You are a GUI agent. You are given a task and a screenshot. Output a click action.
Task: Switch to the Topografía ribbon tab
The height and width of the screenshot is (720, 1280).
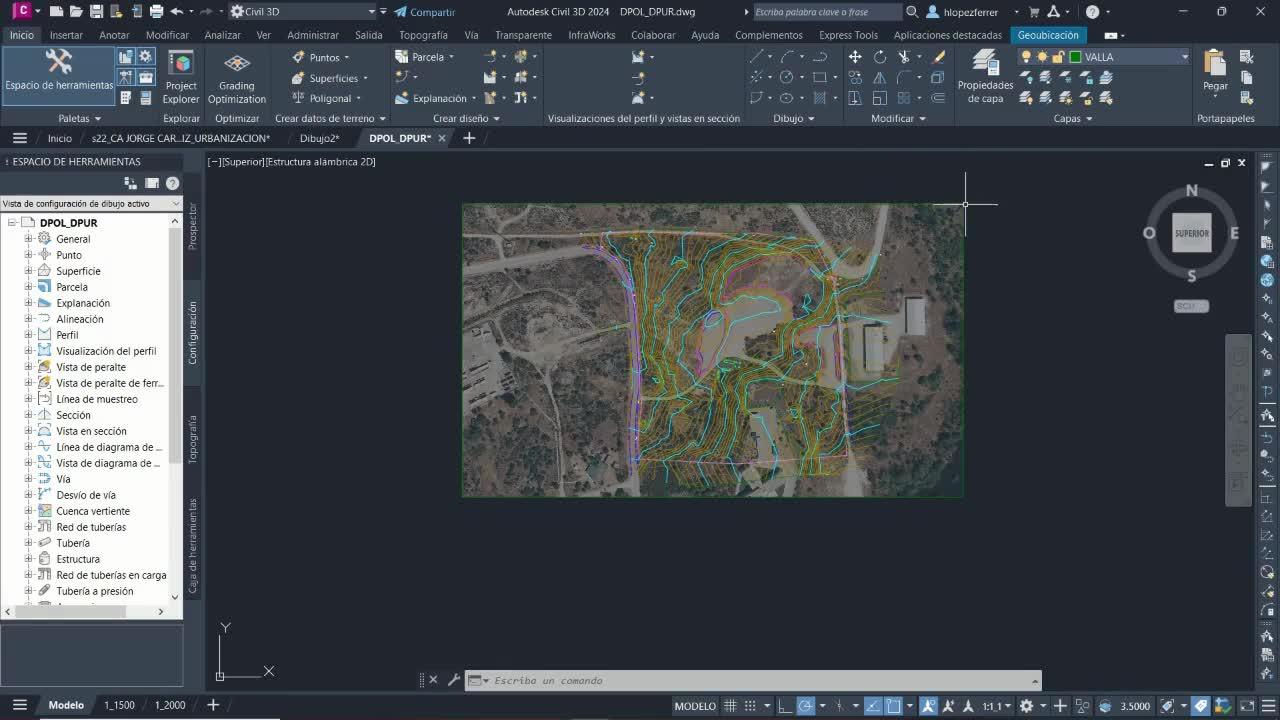(423, 35)
